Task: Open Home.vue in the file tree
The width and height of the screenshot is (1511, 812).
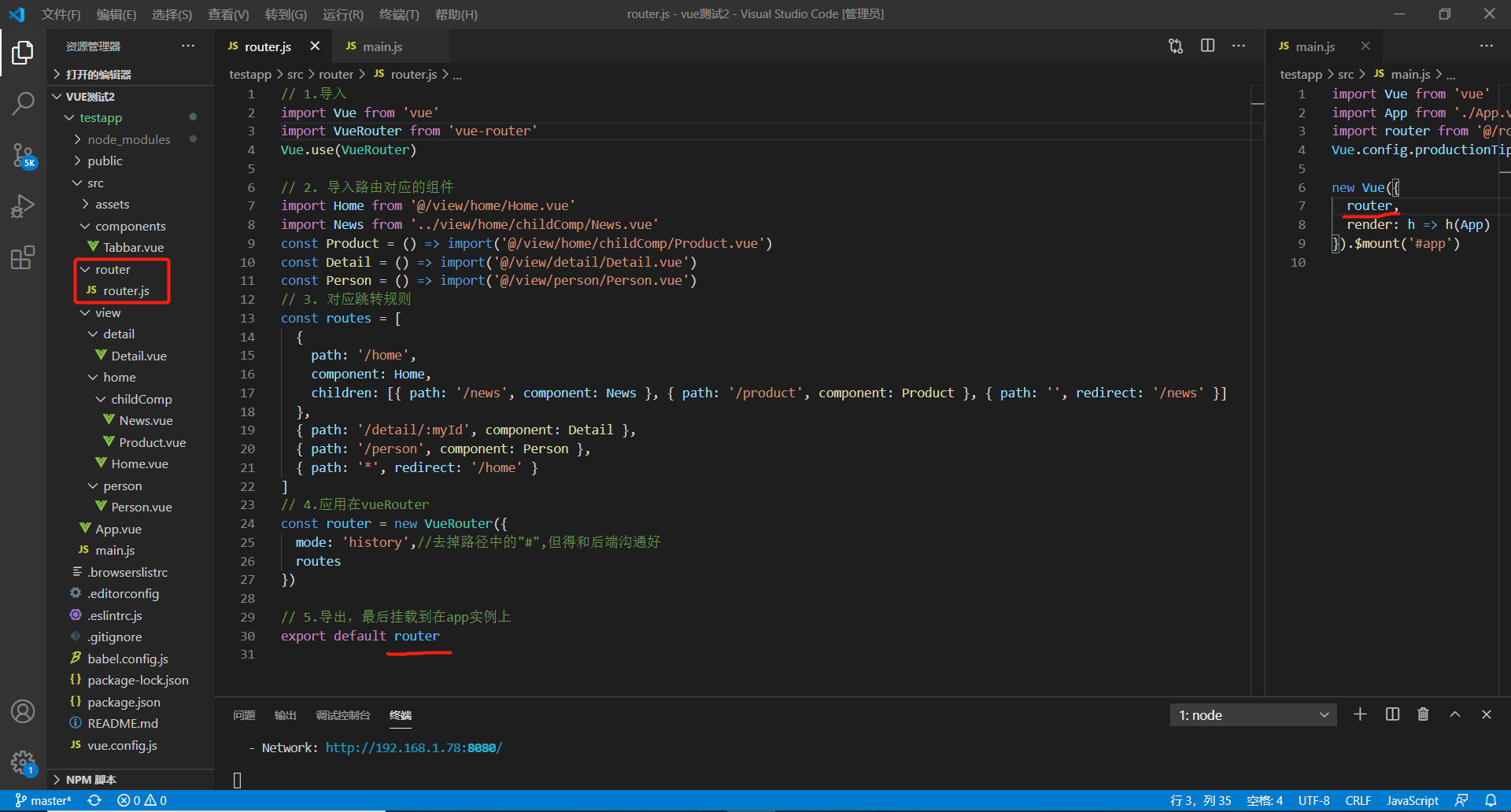Action: pos(139,464)
